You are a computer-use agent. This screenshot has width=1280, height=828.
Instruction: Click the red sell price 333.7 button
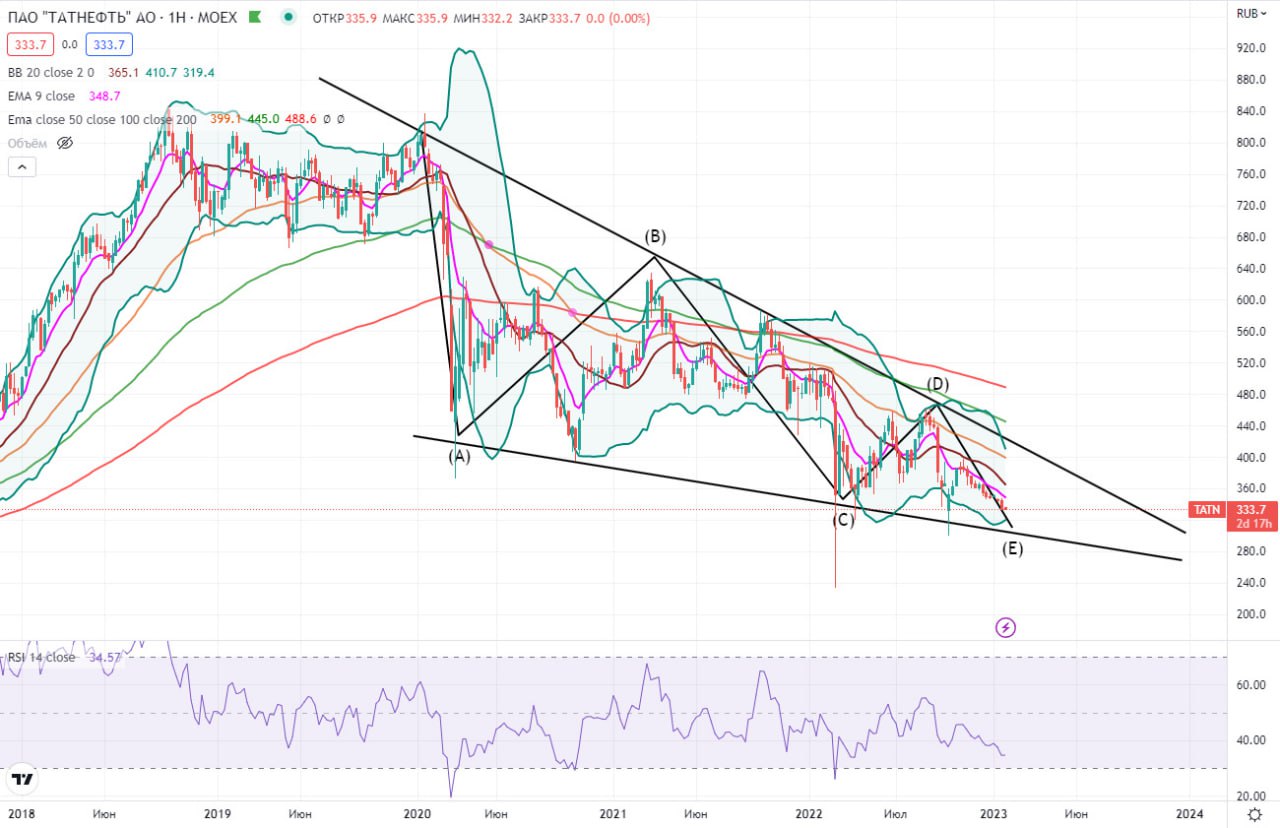pos(31,44)
